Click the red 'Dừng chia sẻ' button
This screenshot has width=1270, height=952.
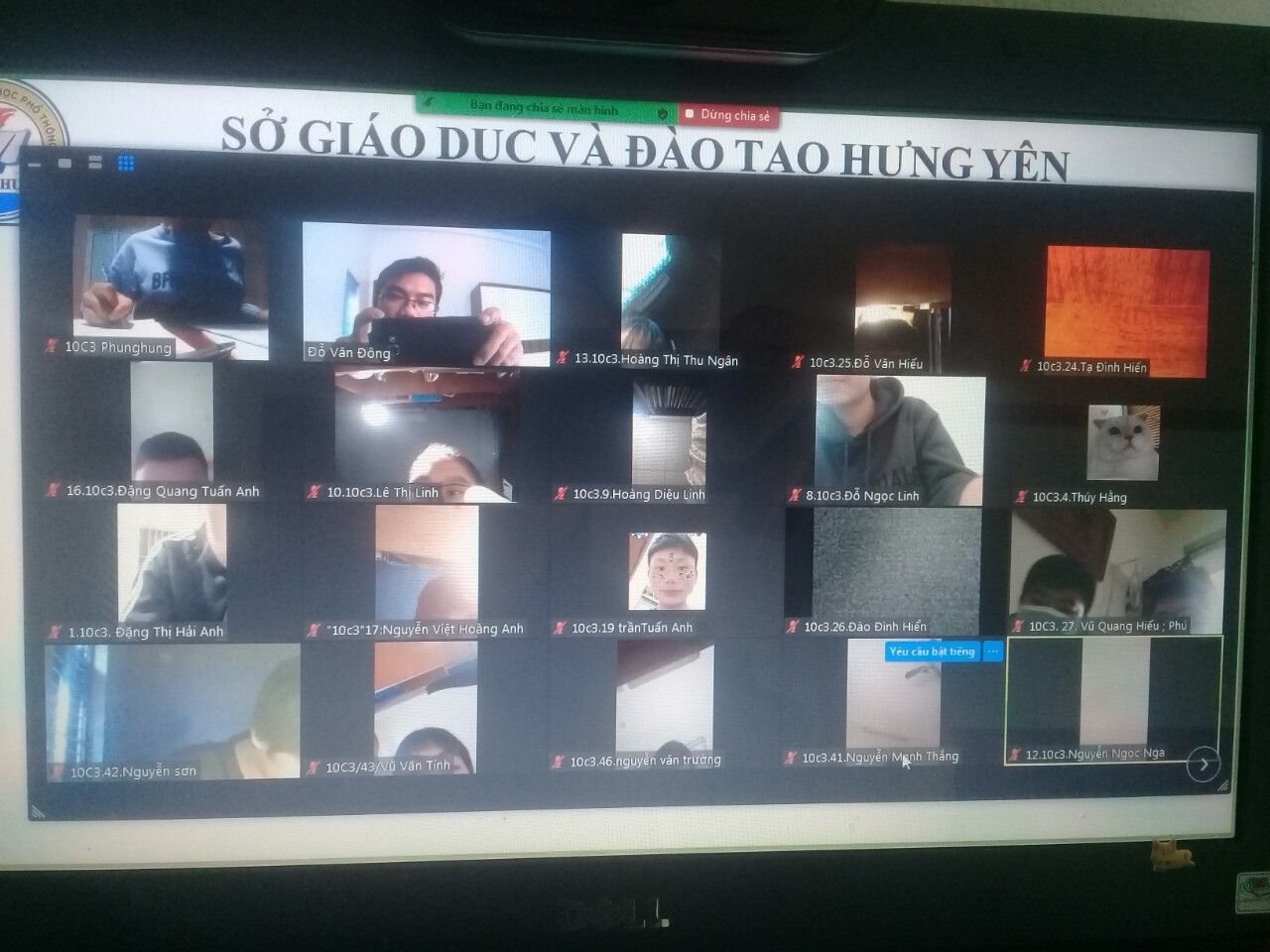tap(730, 115)
